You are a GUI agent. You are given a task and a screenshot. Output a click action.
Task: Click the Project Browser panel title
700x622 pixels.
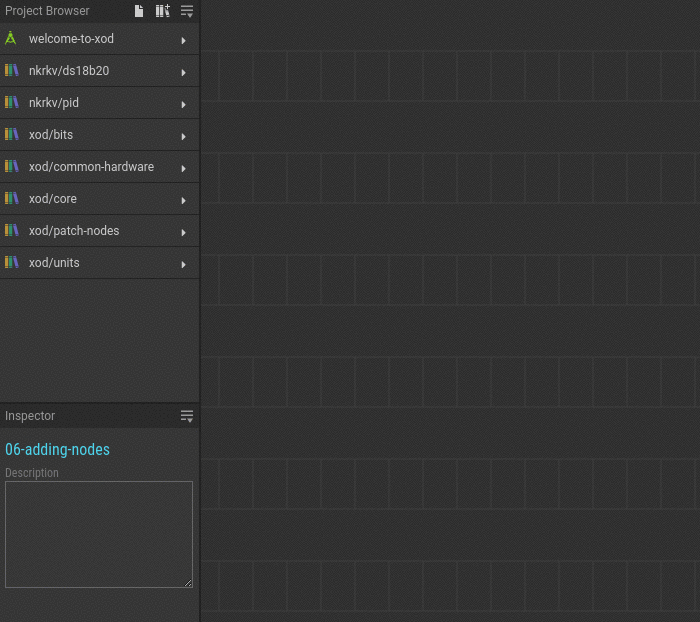[x=47, y=11]
